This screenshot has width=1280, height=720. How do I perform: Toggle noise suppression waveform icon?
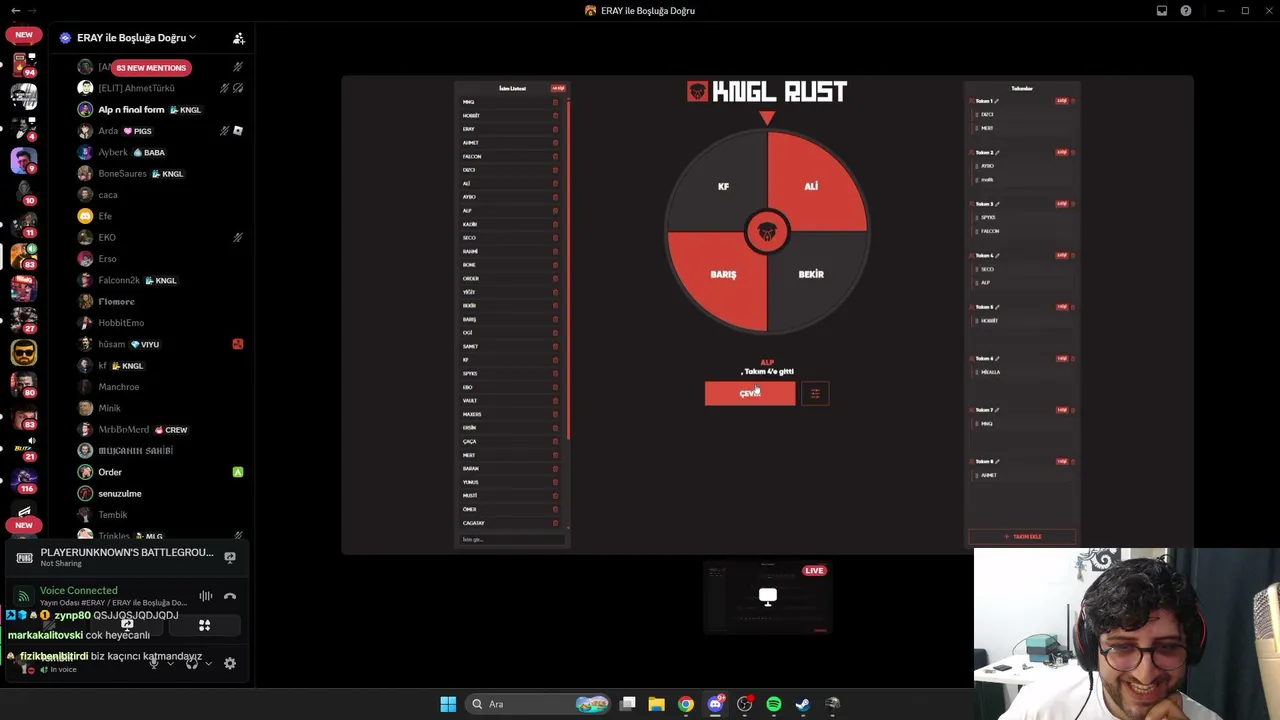(x=205, y=596)
